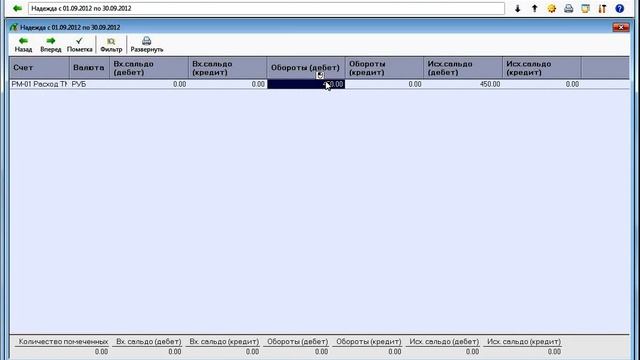Close the Надежда report window

tap(621, 27)
